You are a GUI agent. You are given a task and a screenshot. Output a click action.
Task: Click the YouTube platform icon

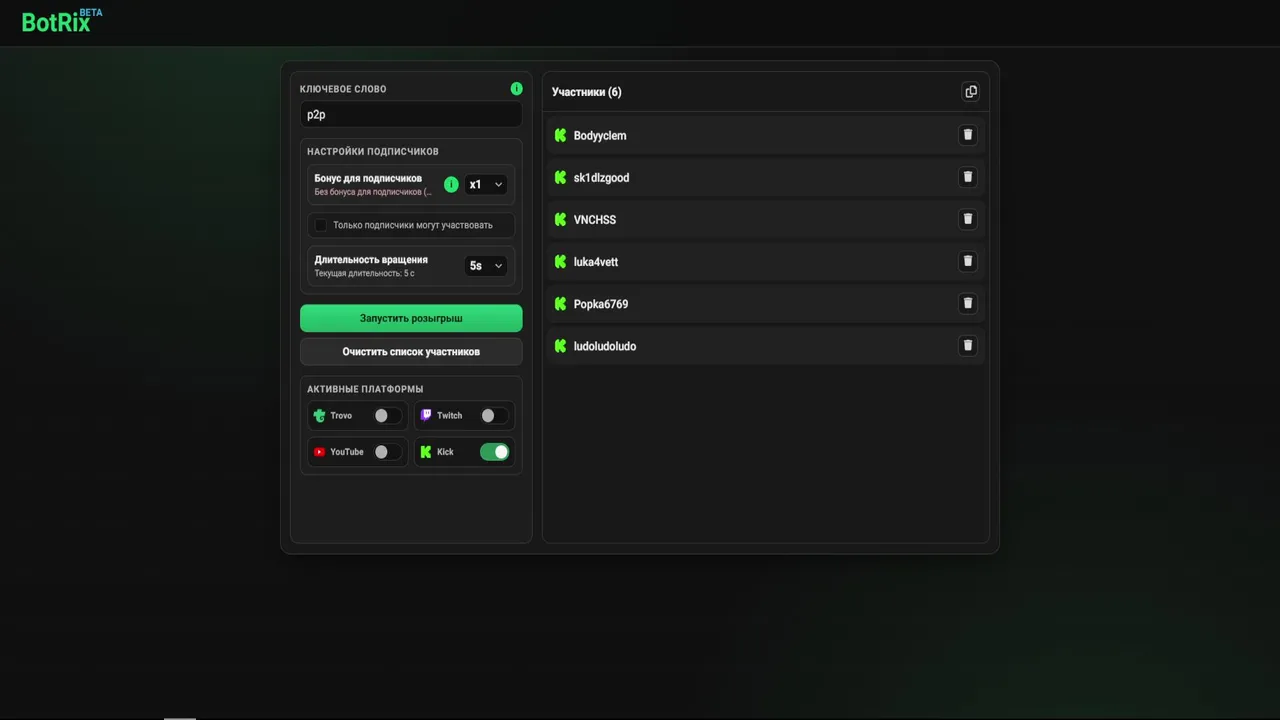[x=319, y=452]
